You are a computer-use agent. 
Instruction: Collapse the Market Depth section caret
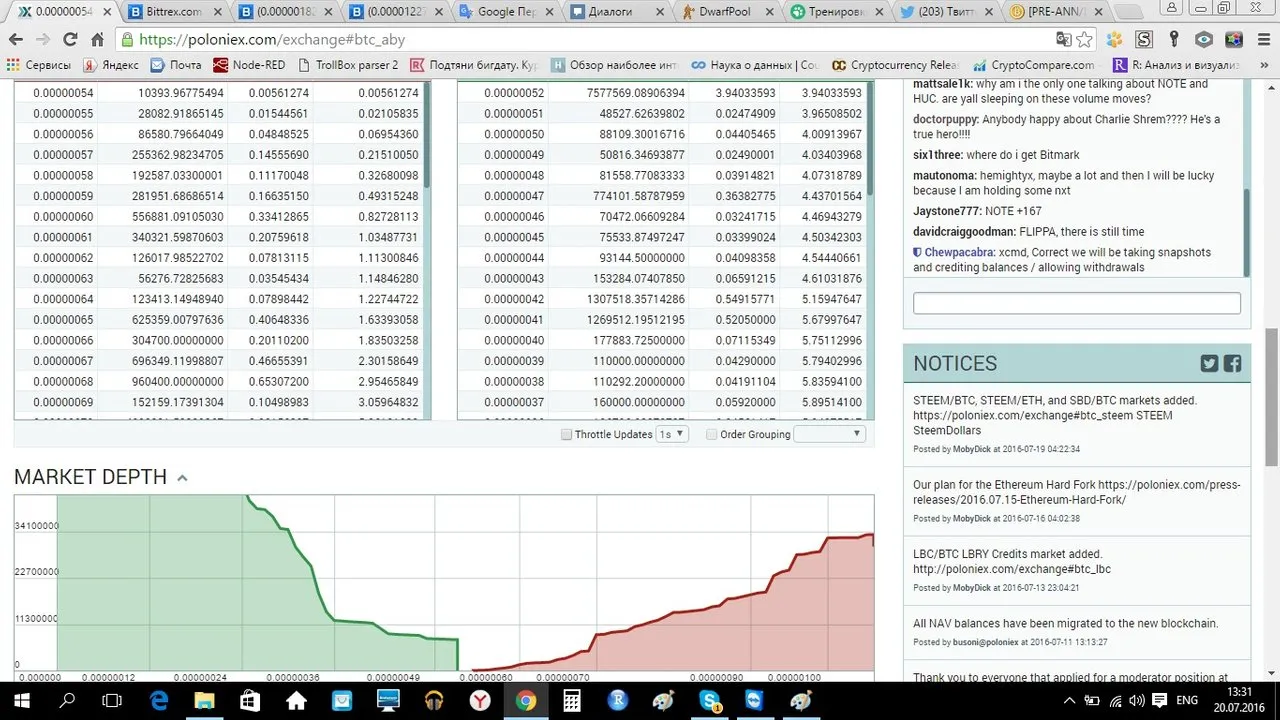coord(182,478)
